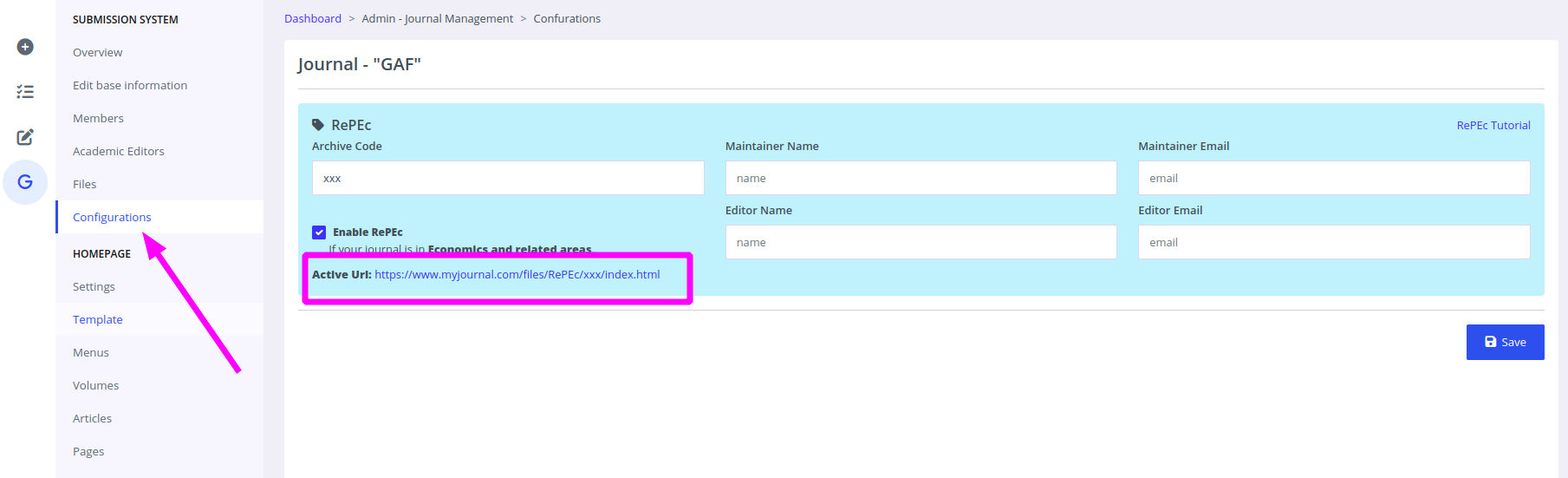Click into the Editor Email field
Screen dimensions: 1568x478
point(1333,243)
